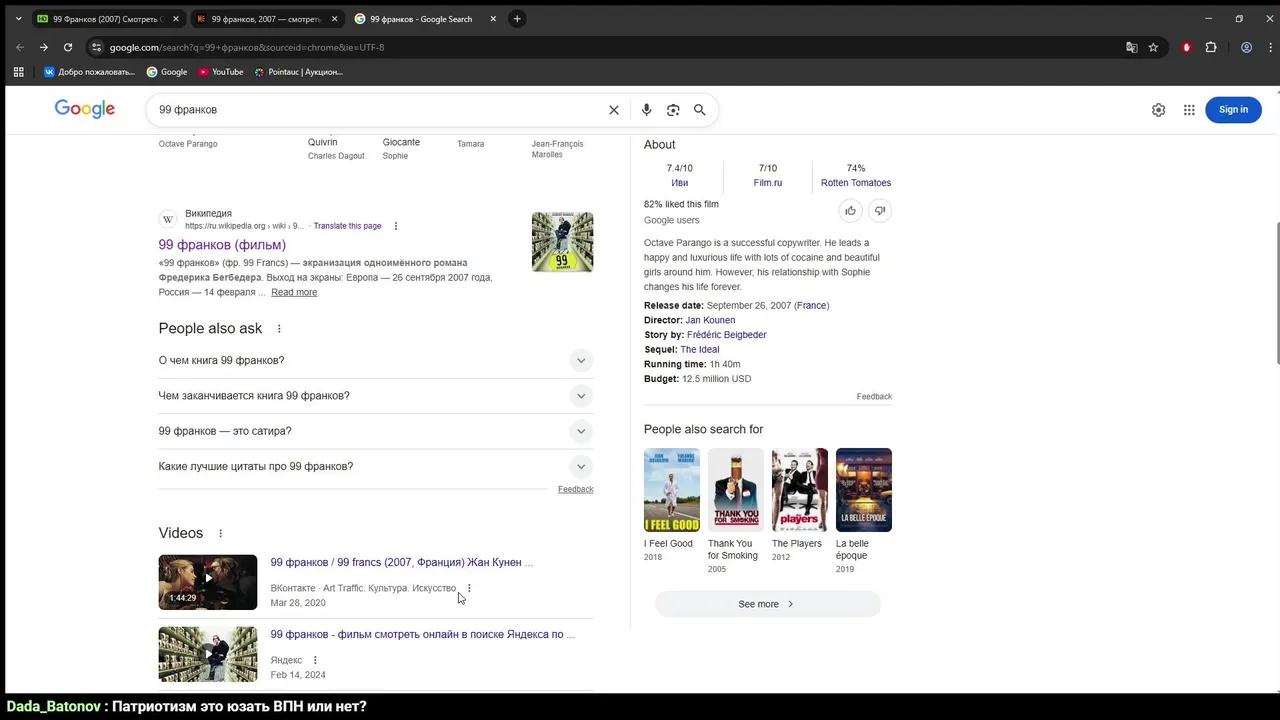Open People also ask options menu
Image resolution: width=1280 pixels, height=720 pixels.
[x=279, y=329]
